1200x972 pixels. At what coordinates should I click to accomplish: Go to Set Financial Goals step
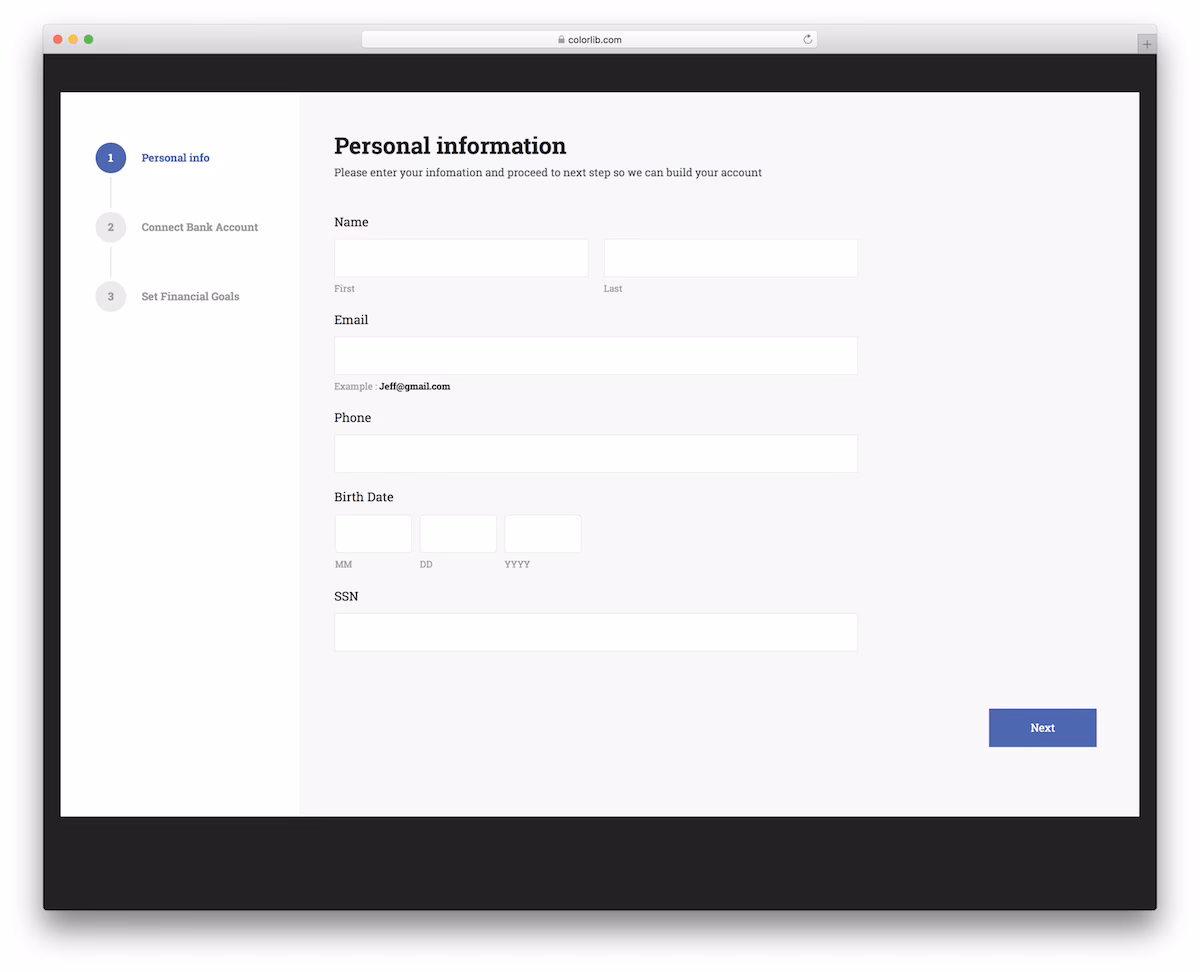(190, 296)
